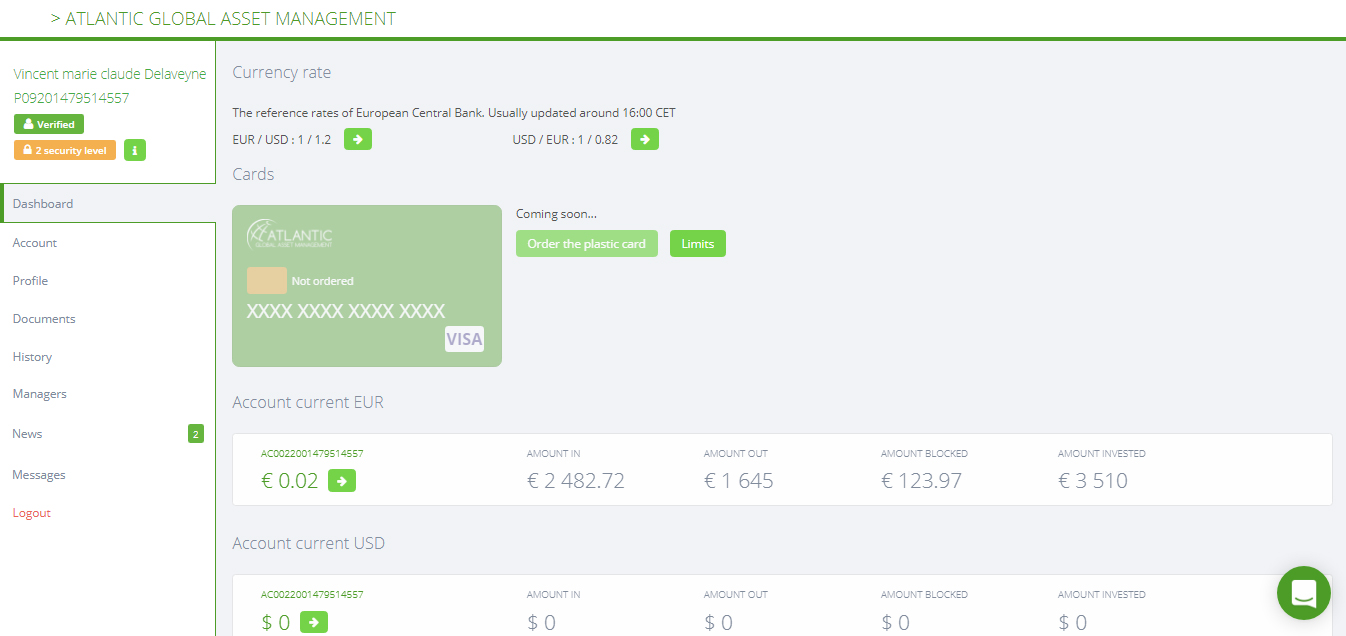Image resolution: width=1346 pixels, height=636 pixels.
Task: Click the 2 security level badge
Action: tap(65, 150)
